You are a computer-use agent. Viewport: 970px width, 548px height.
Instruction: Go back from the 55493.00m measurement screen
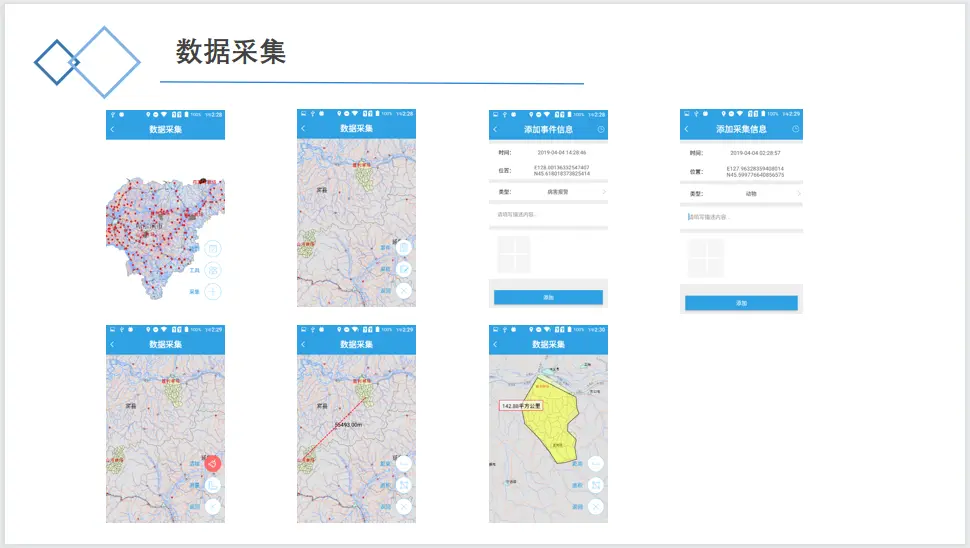click(303, 344)
